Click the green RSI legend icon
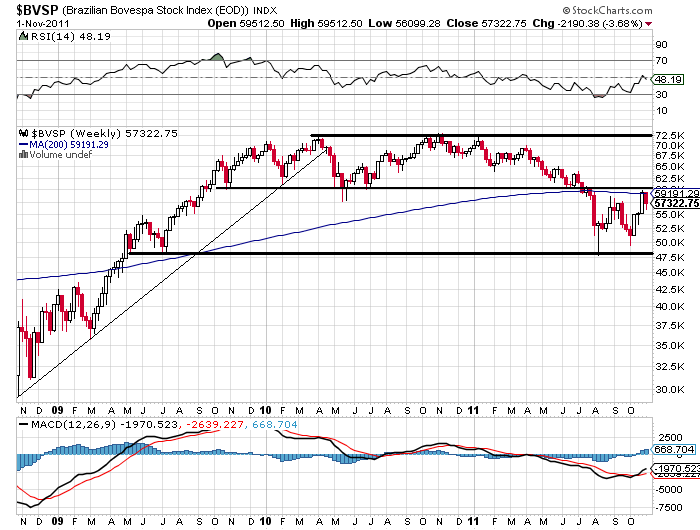 [x=24, y=36]
